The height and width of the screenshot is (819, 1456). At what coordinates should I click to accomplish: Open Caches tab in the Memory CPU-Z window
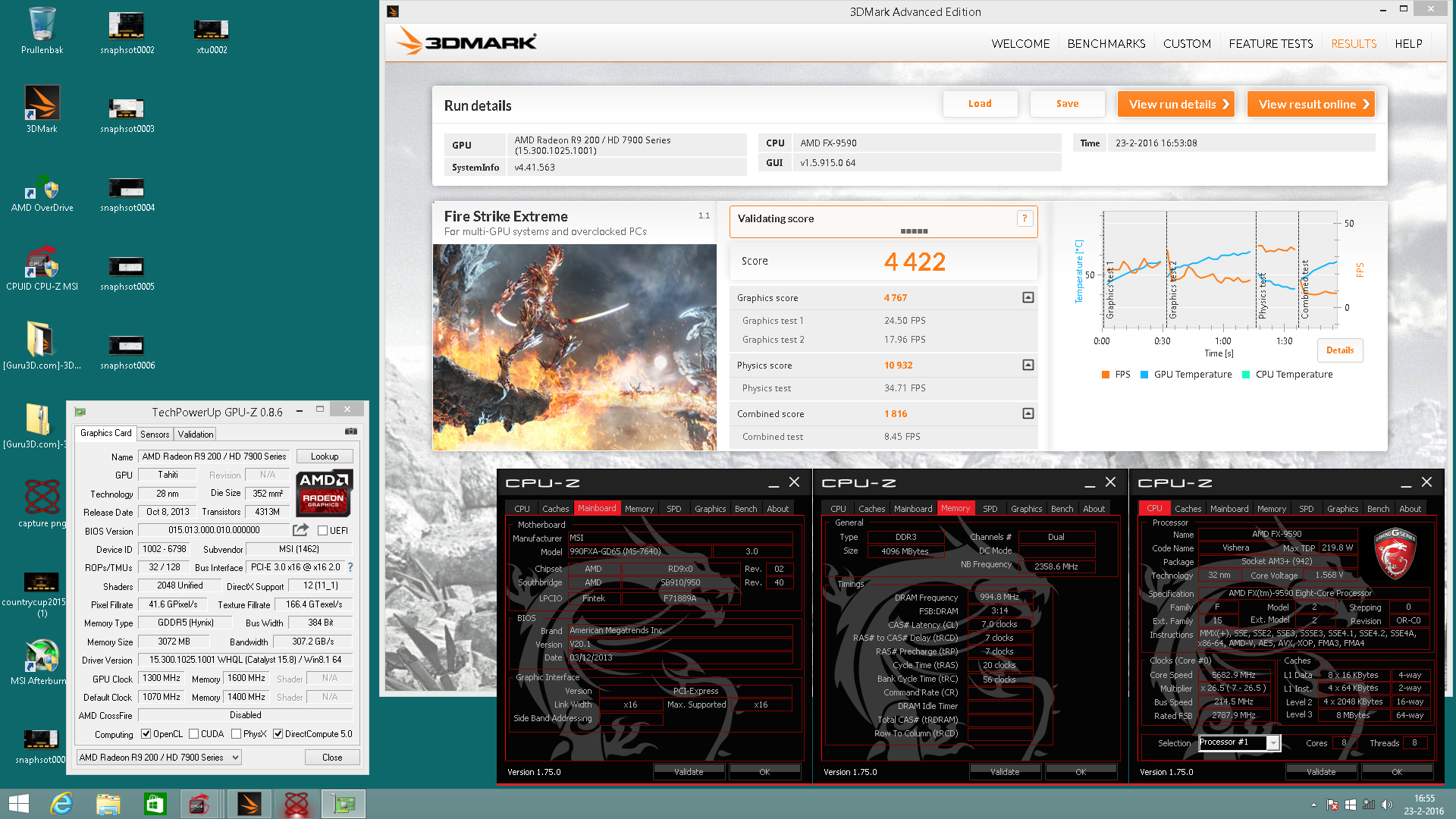pos(871,509)
